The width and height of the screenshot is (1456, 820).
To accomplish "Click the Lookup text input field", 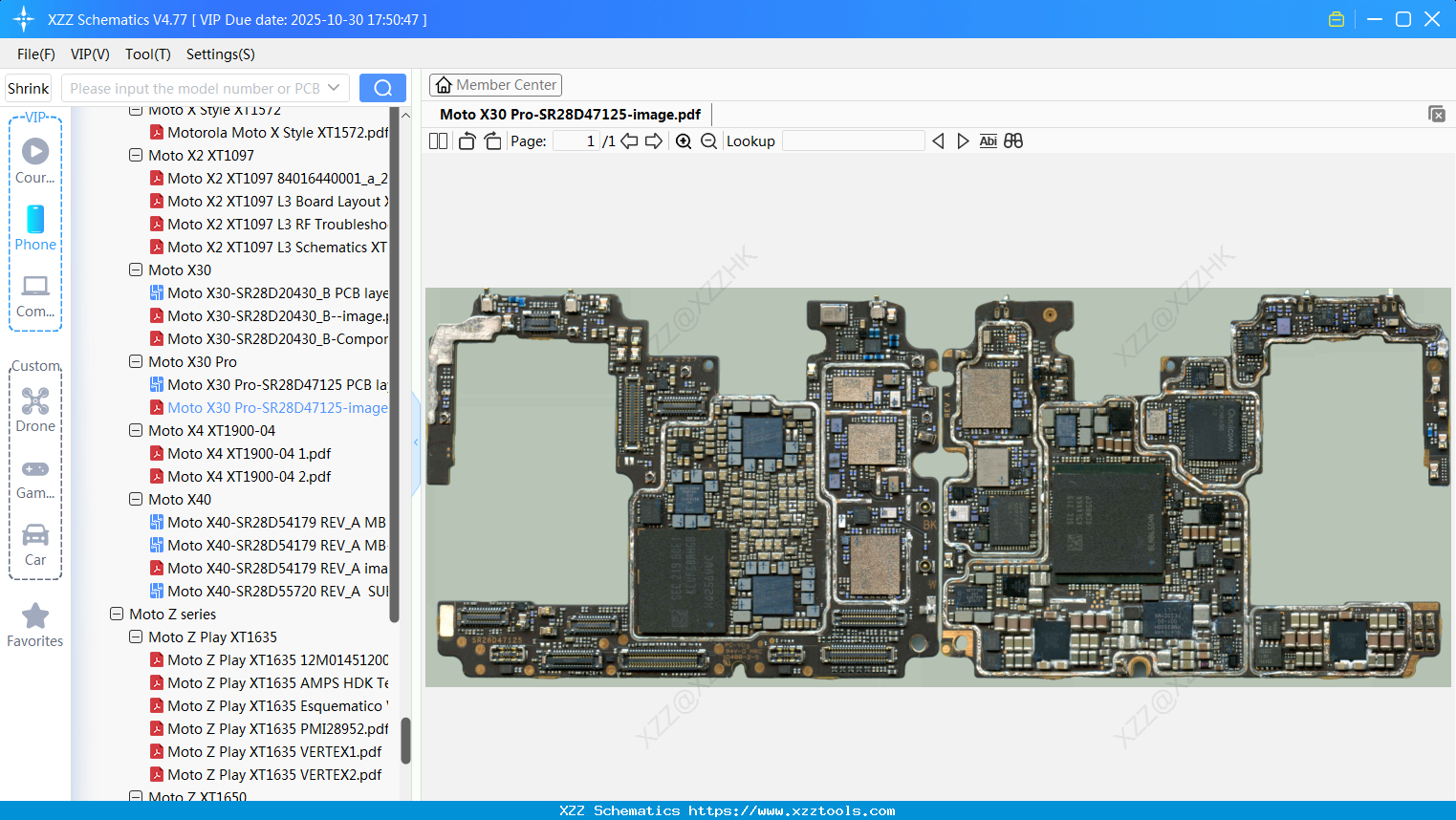I will (x=853, y=141).
